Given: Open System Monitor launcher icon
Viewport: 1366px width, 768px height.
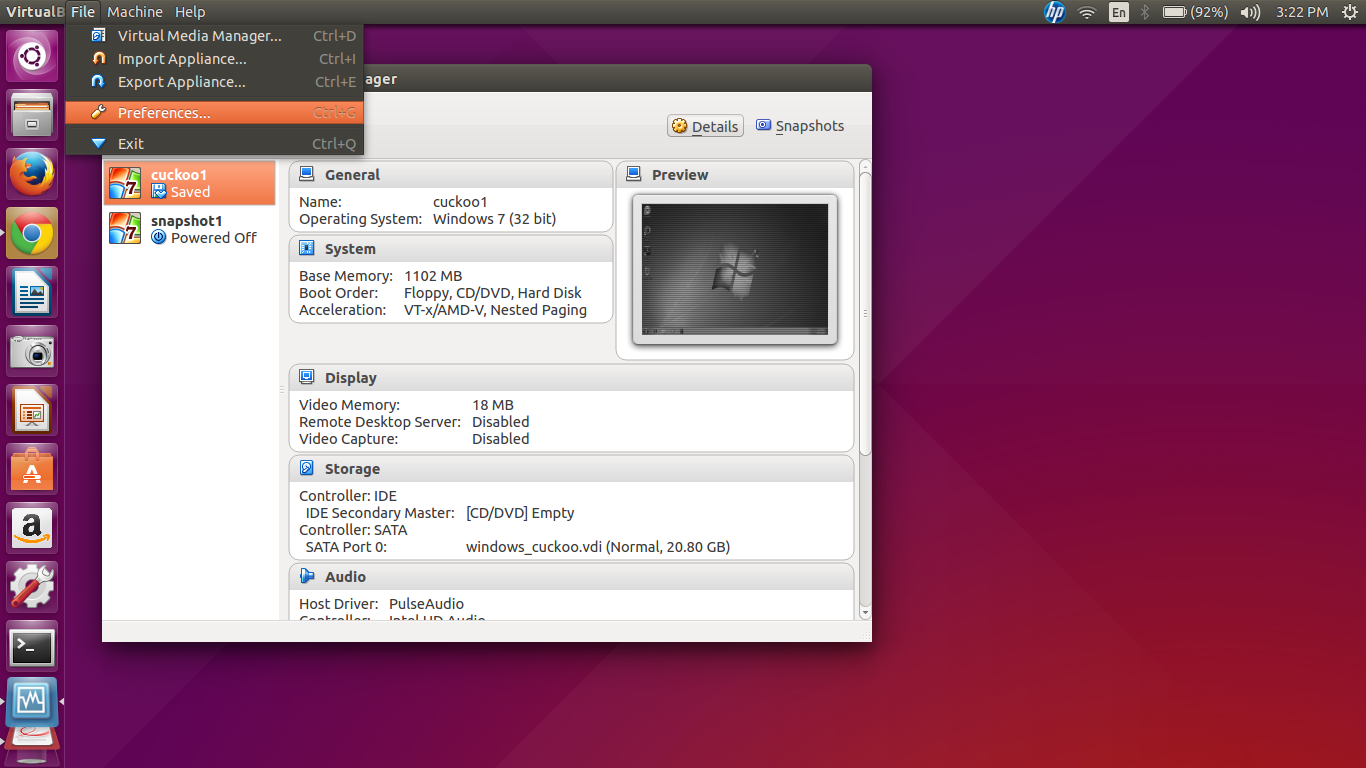Looking at the screenshot, I should pyautogui.click(x=32, y=702).
